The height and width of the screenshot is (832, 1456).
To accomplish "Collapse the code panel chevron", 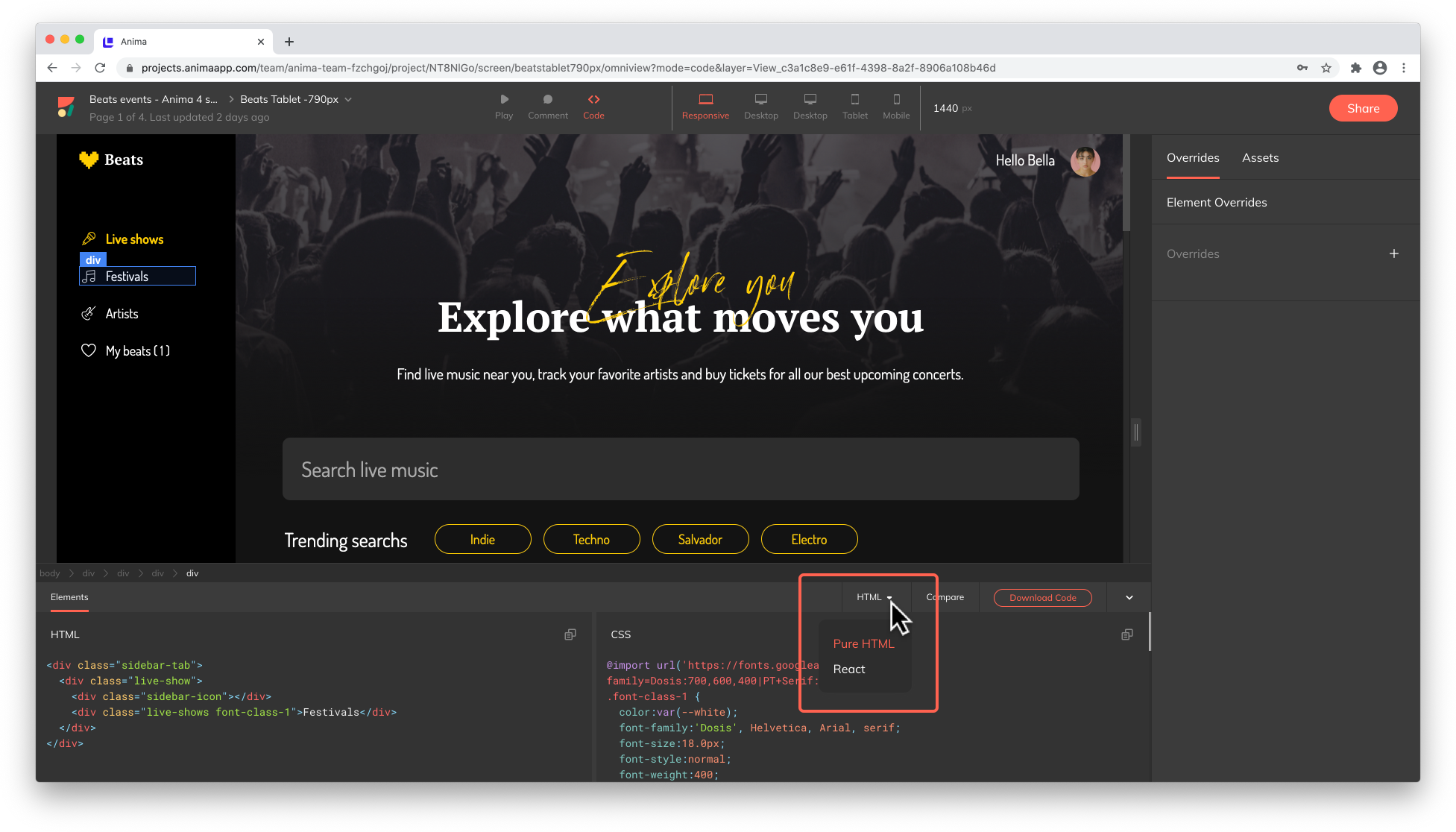I will [x=1129, y=597].
